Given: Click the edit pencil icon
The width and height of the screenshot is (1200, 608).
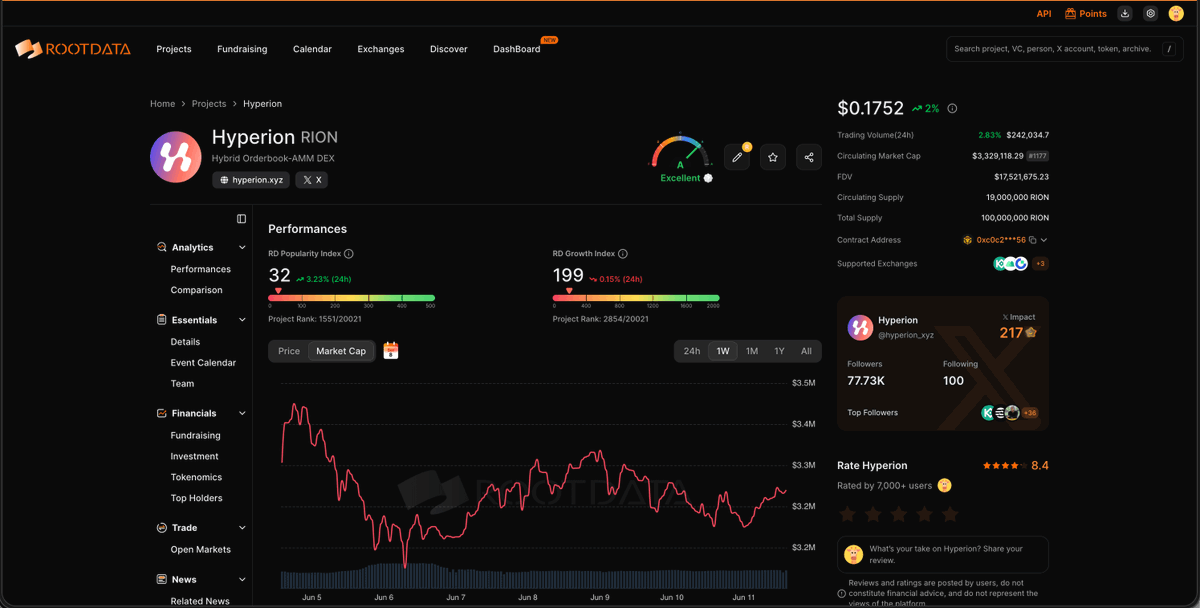Looking at the screenshot, I should coord(737,157).
